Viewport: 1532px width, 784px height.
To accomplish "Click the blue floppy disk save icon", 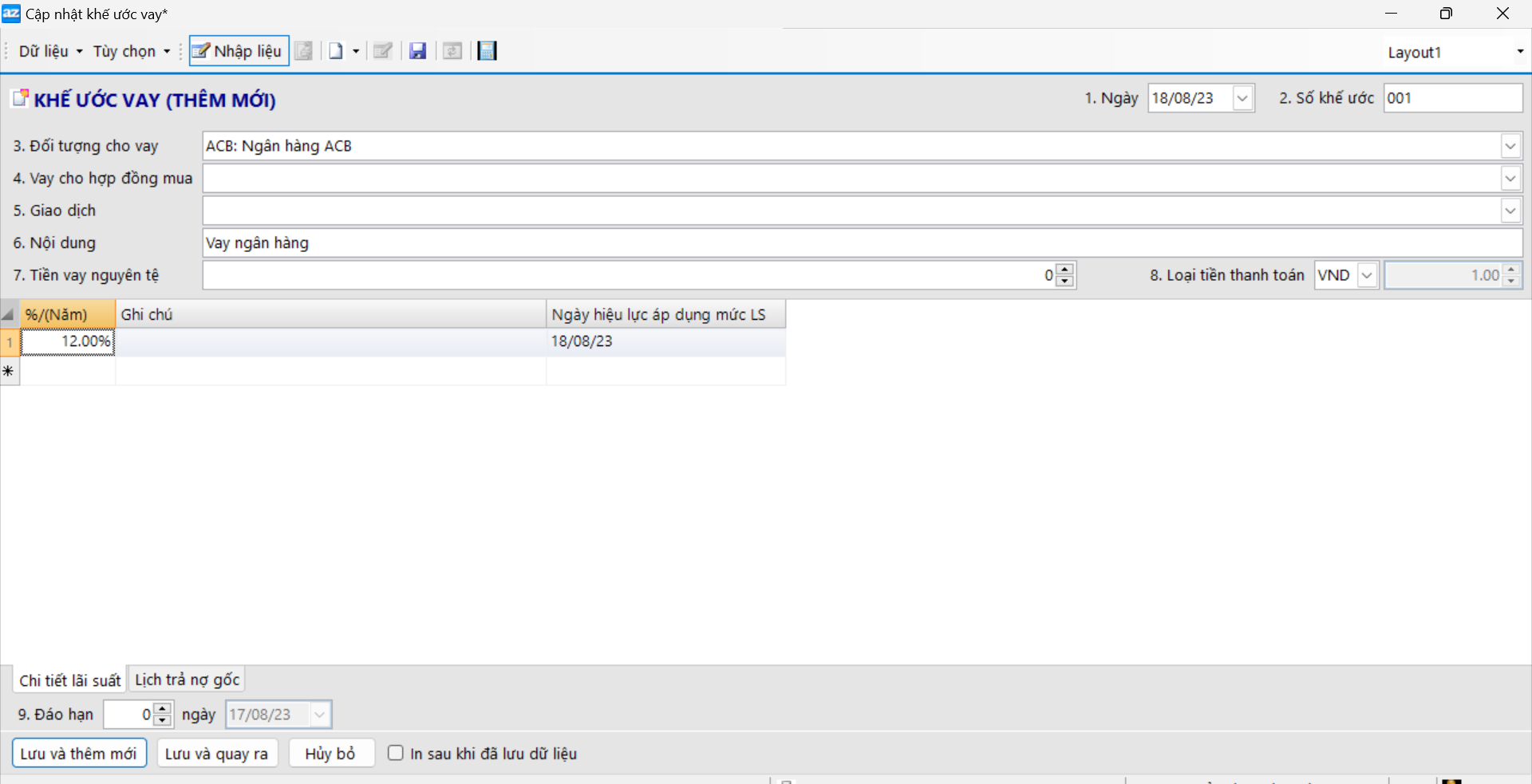I will point(417,51).
